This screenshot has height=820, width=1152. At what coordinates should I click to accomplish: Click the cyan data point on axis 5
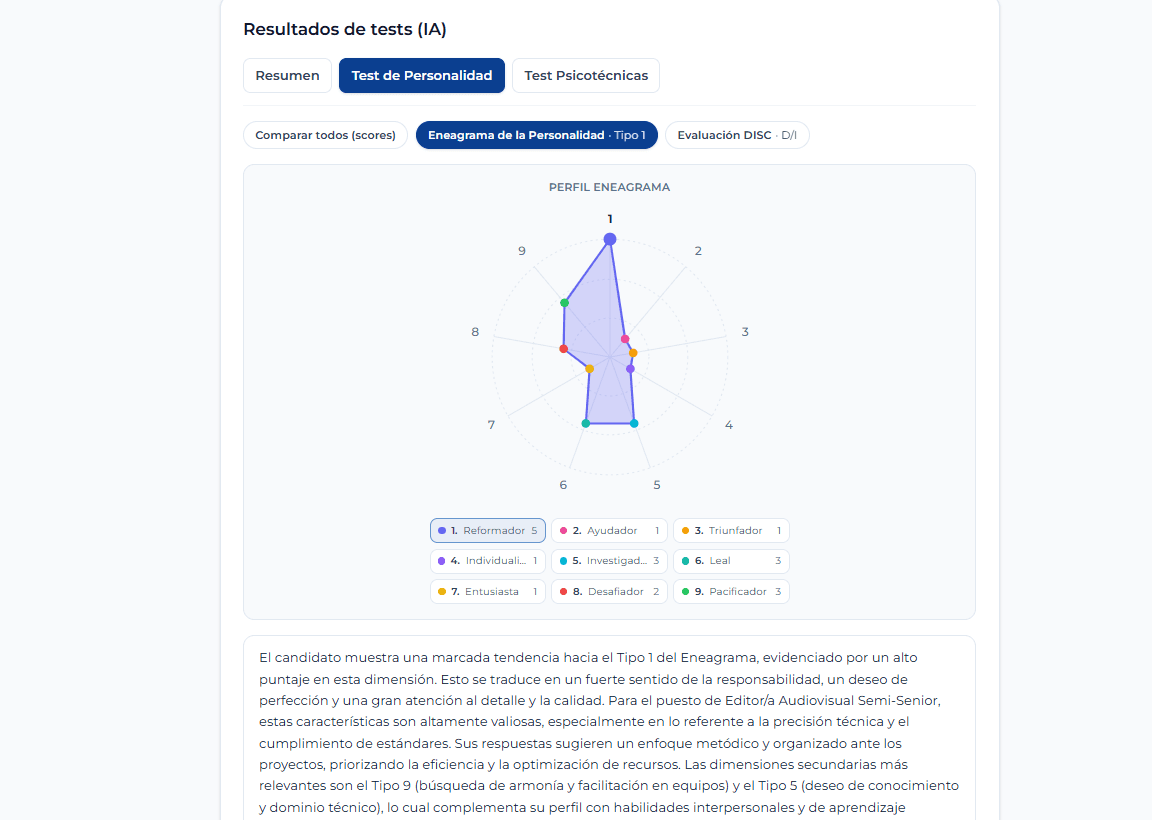click(634, 423)
